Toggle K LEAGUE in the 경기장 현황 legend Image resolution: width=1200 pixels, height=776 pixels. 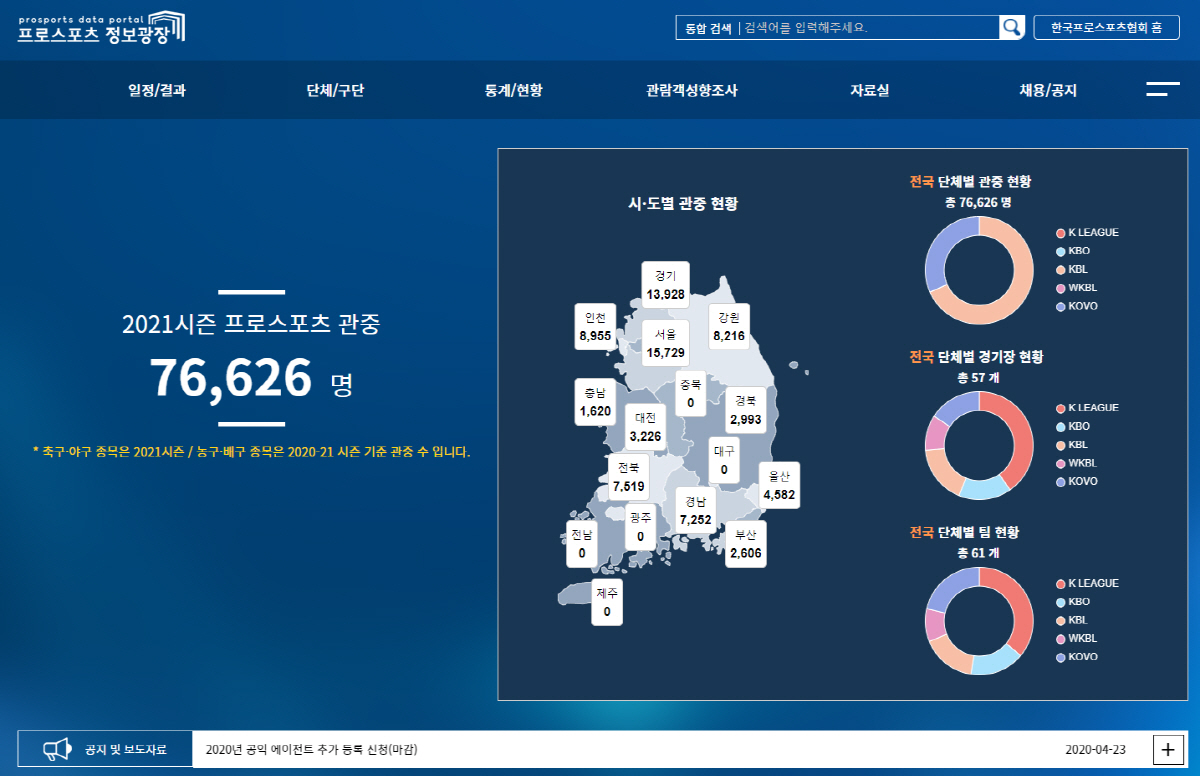[x=1087, y=408]
